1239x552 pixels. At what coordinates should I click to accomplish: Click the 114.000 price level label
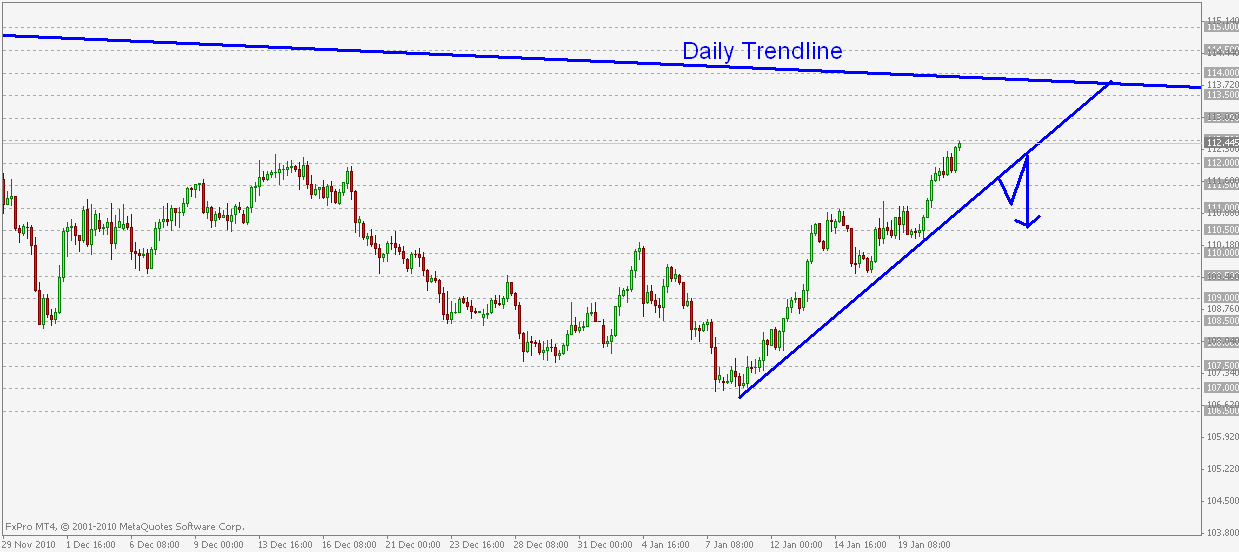click(1219, 73)
